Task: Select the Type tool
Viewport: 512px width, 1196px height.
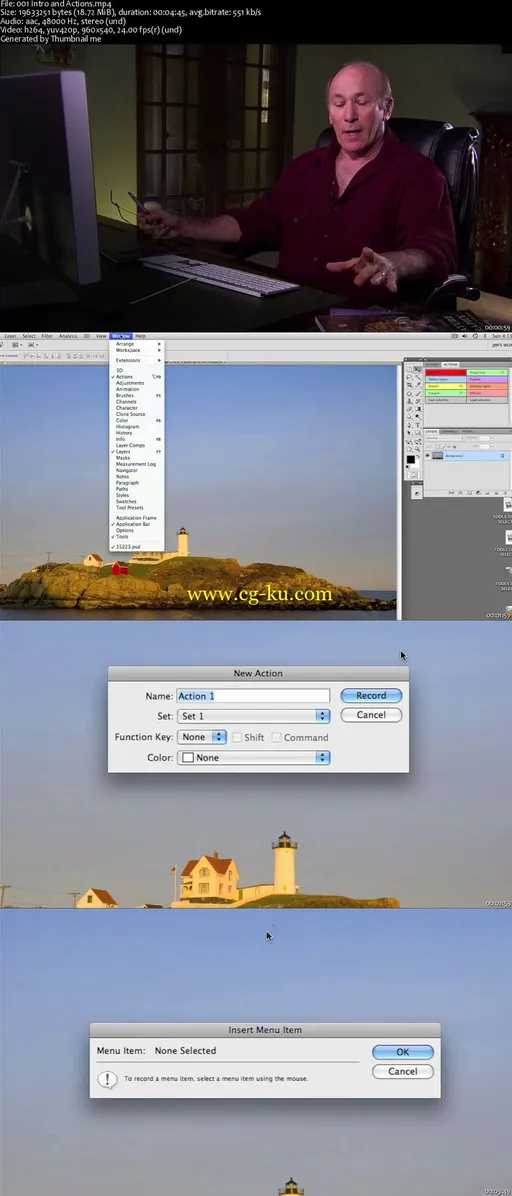Action: click(417, 425)
